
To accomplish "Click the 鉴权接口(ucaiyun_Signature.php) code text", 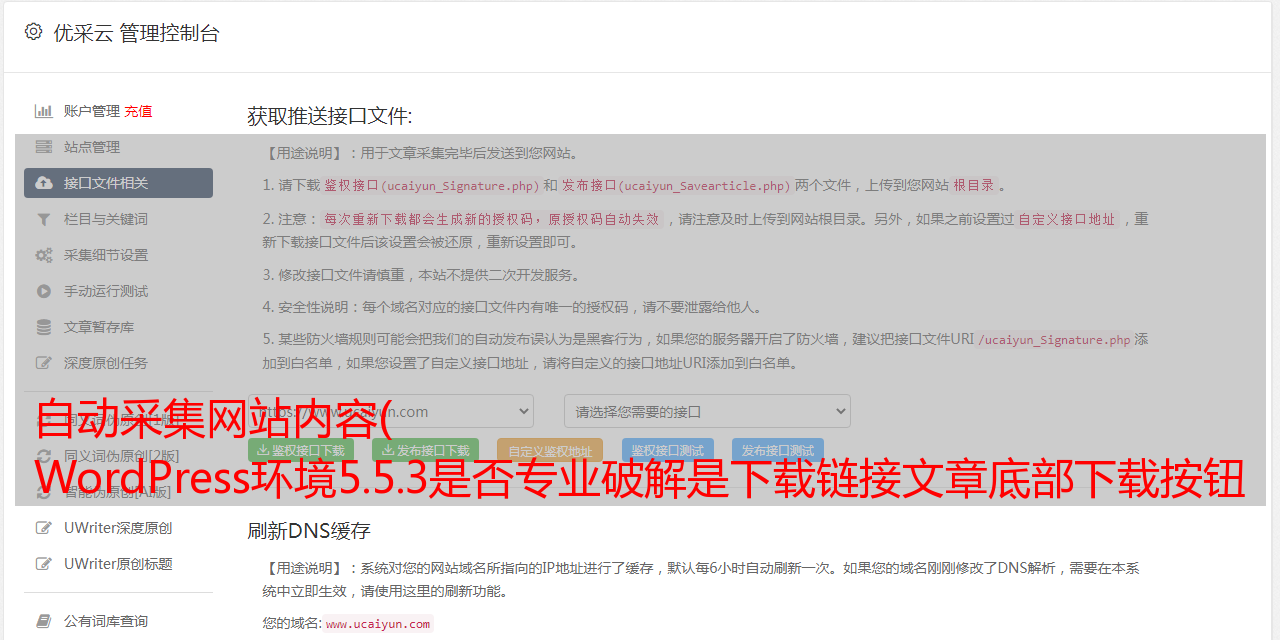I will click(x=431, y=185).
